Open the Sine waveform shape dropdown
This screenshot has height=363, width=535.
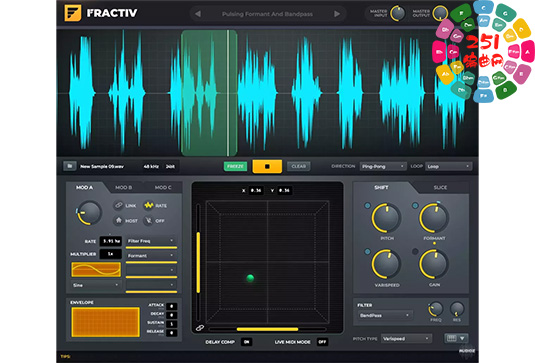[96, 285]
